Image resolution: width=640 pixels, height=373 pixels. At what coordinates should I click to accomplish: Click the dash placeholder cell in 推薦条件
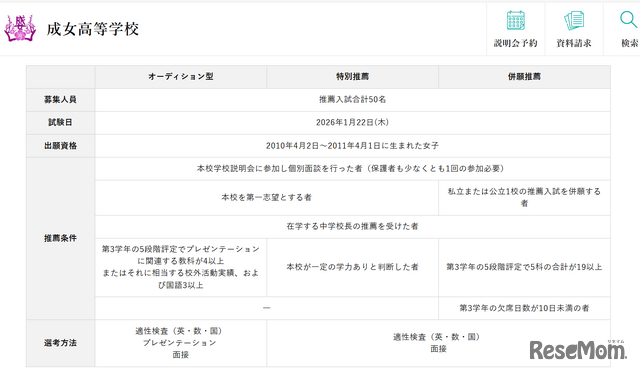267,308
